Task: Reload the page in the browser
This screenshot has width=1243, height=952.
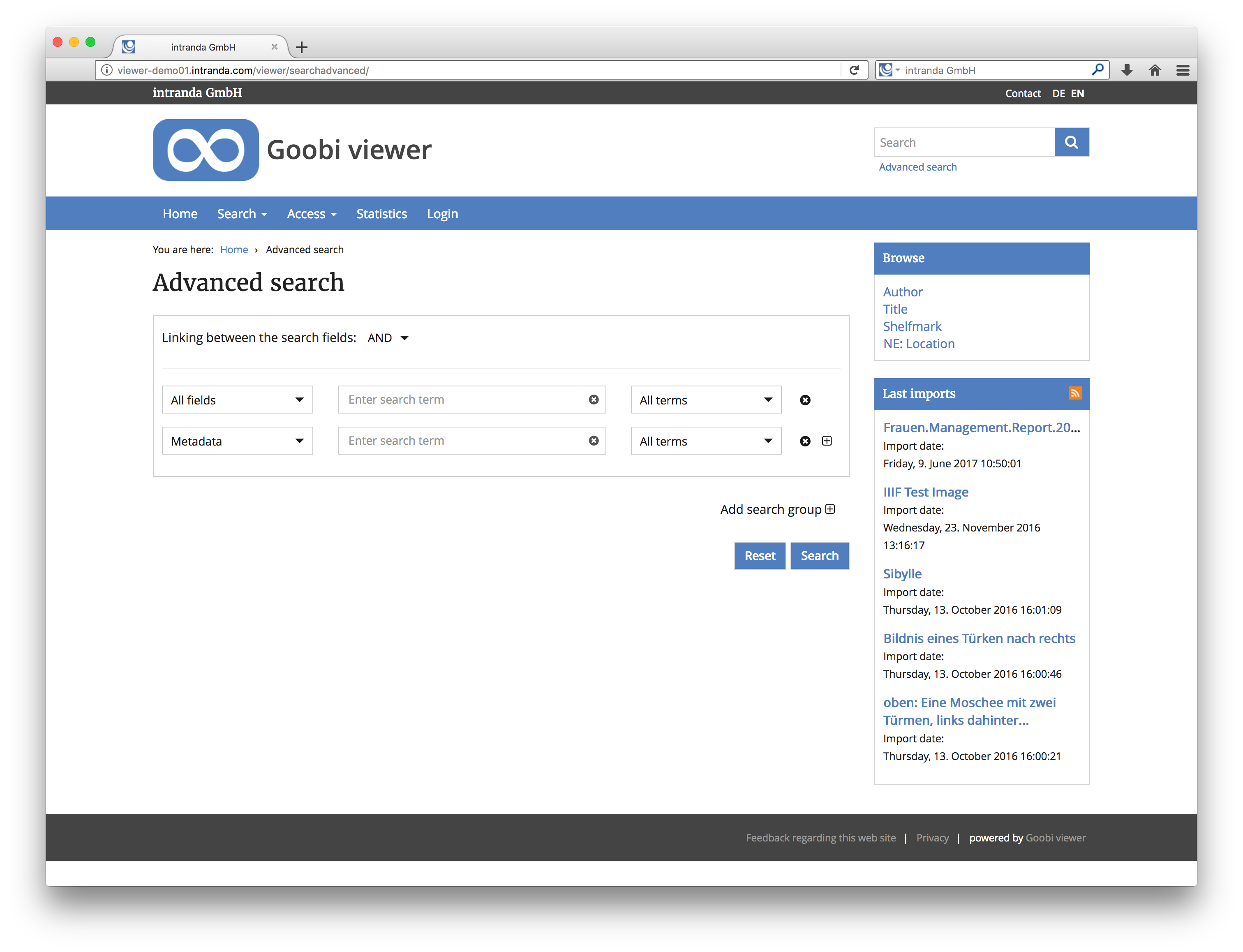Action: click(x=854, y=70)
